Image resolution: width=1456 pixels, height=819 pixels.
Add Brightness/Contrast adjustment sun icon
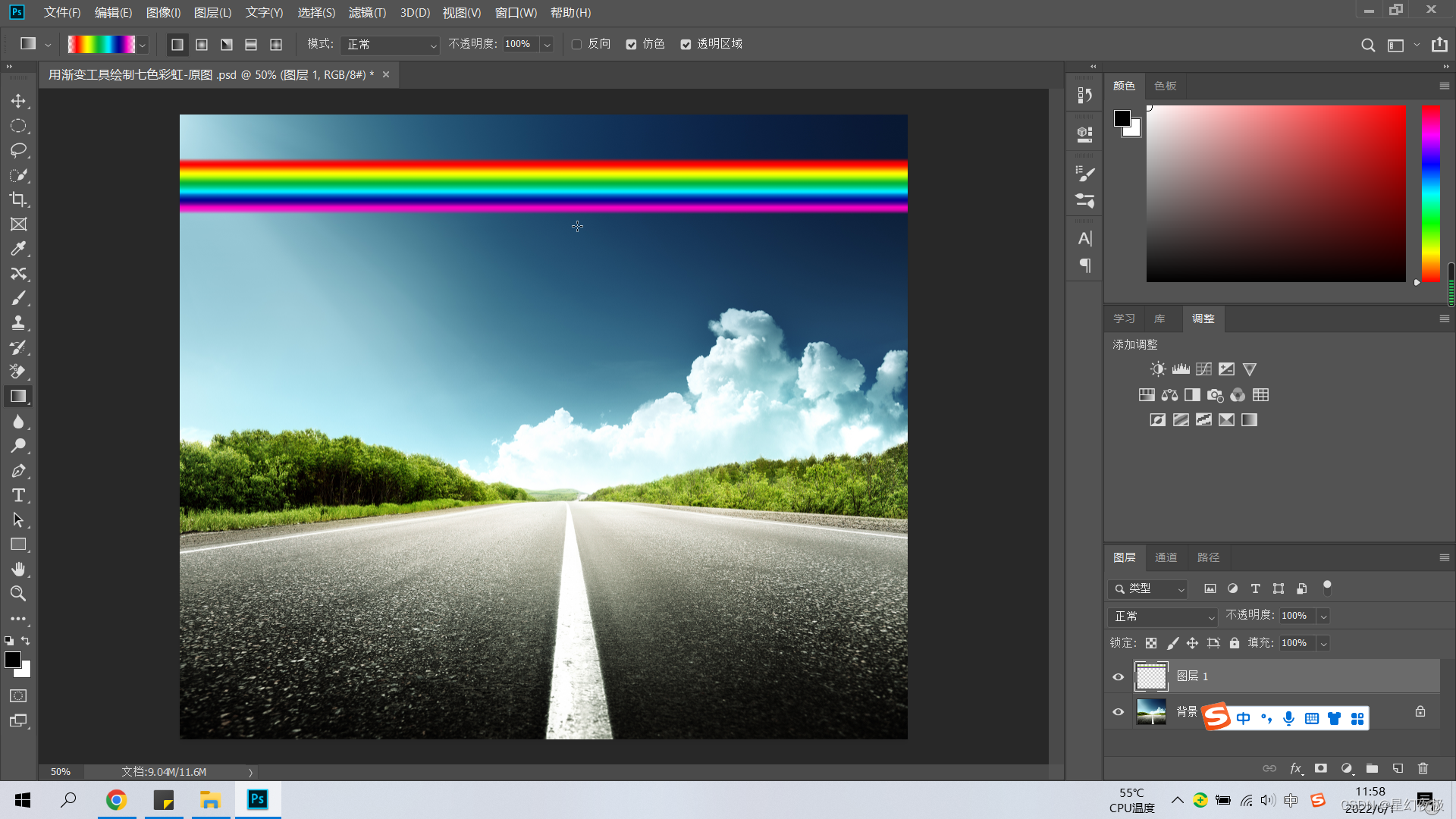point(1157,369)
